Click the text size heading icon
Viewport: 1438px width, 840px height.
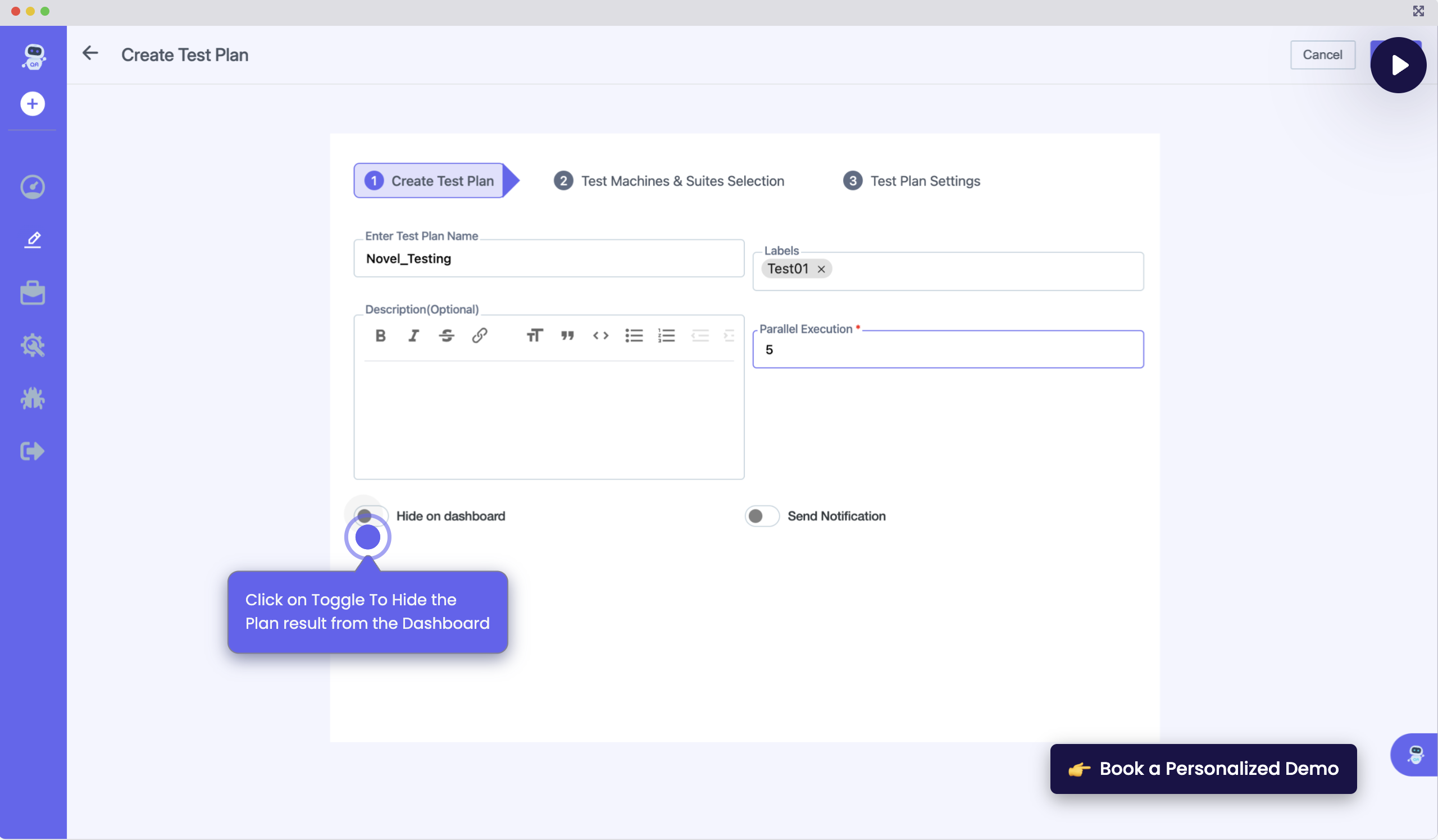534,335
